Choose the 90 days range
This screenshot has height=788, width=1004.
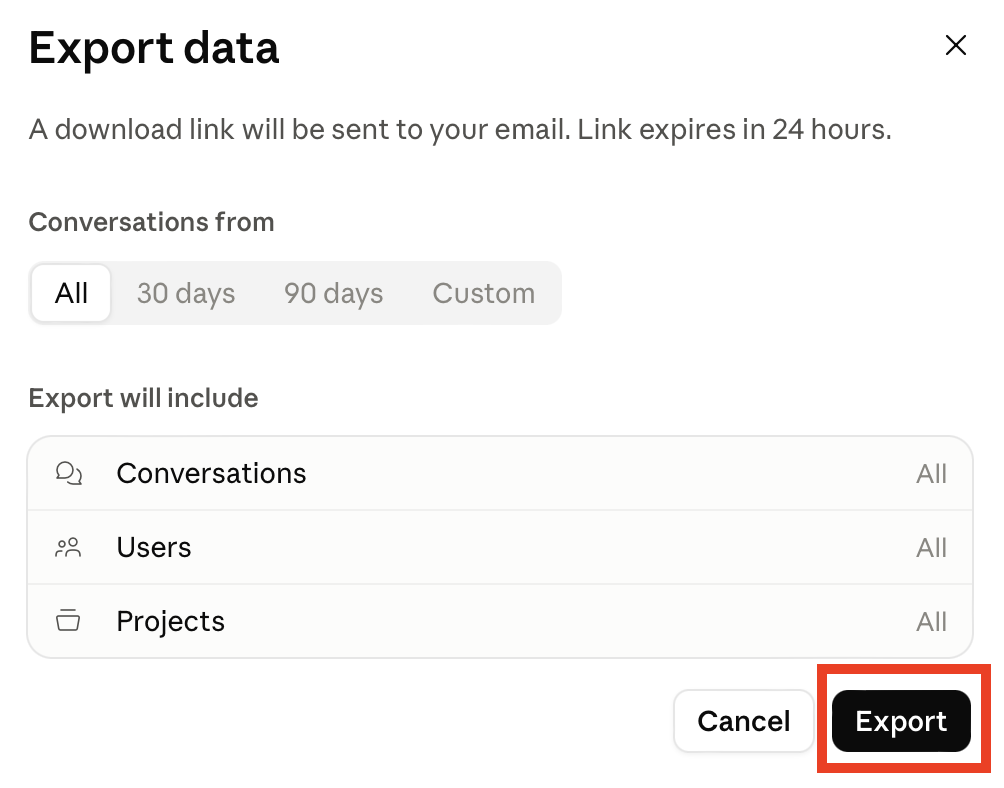334,293
